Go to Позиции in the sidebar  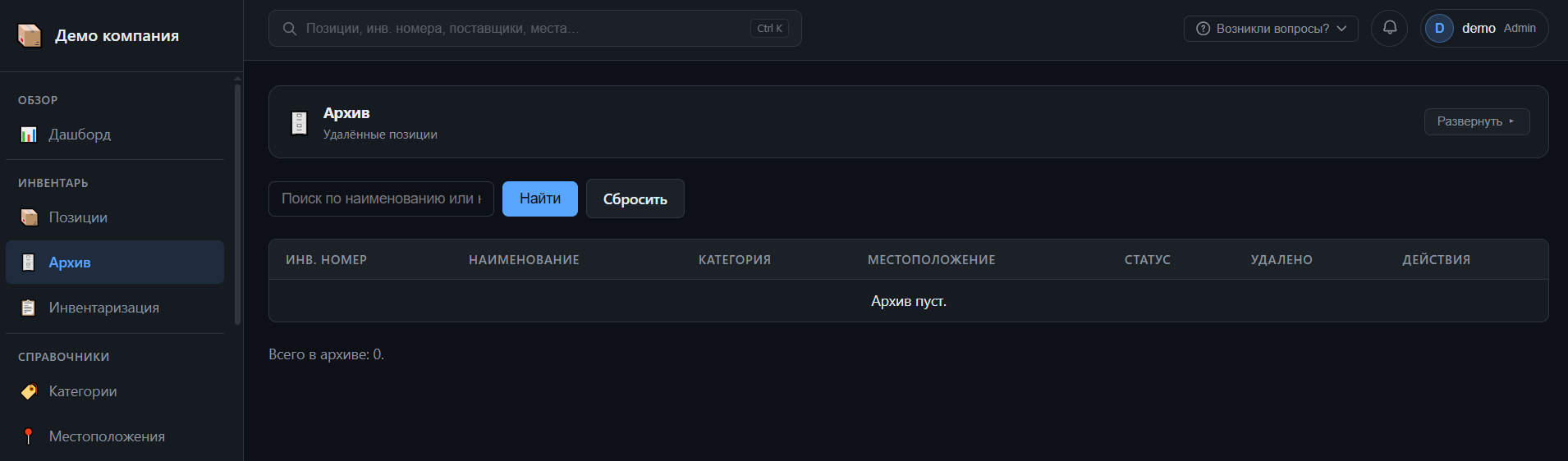click(x=115, y=217)
